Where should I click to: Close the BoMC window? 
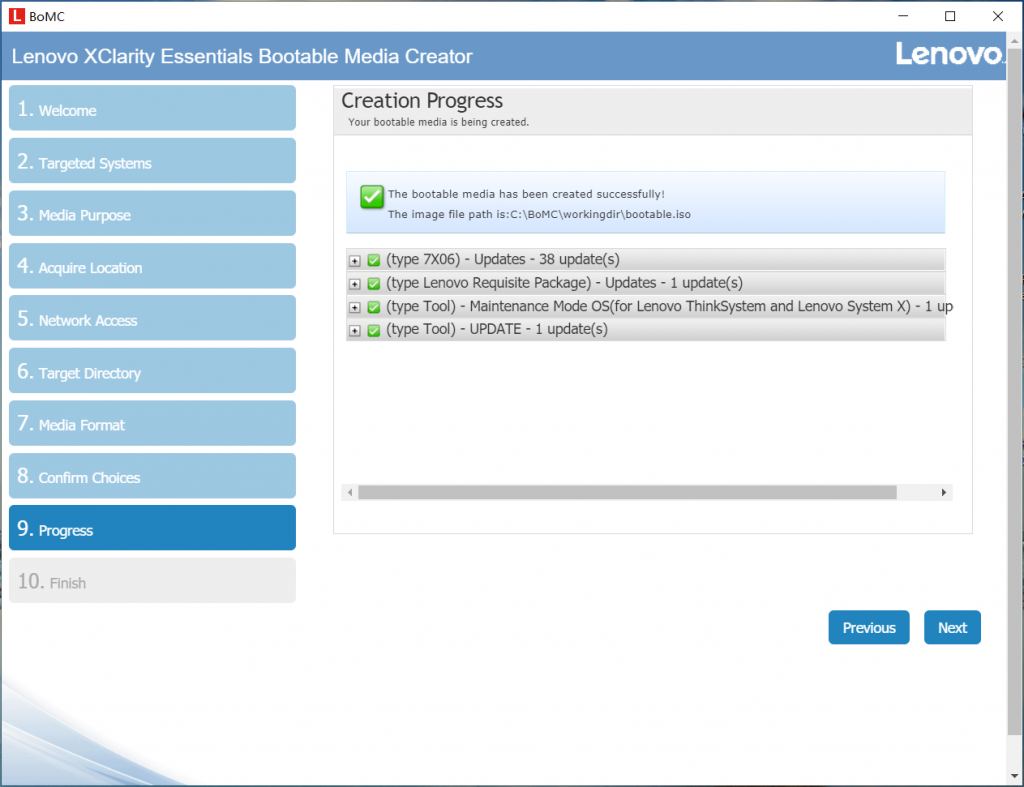(998, 16)
